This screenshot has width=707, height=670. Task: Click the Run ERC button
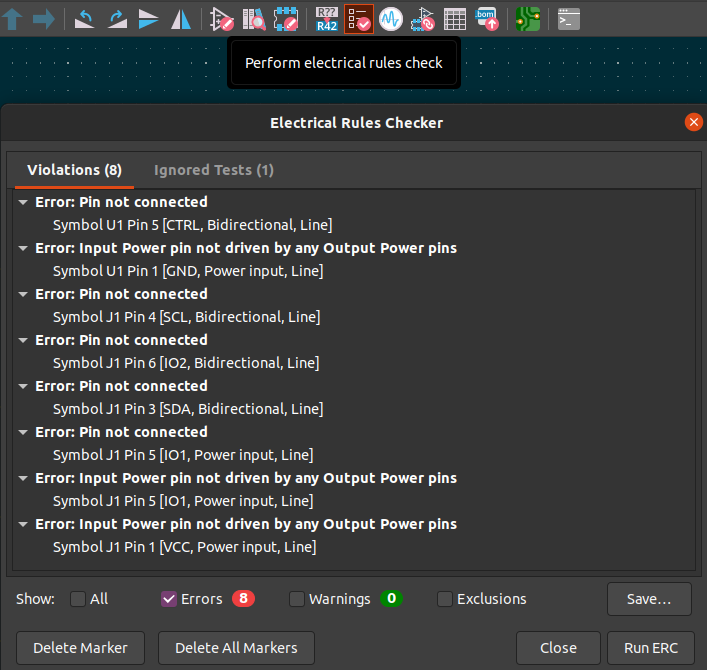point(651,648)
